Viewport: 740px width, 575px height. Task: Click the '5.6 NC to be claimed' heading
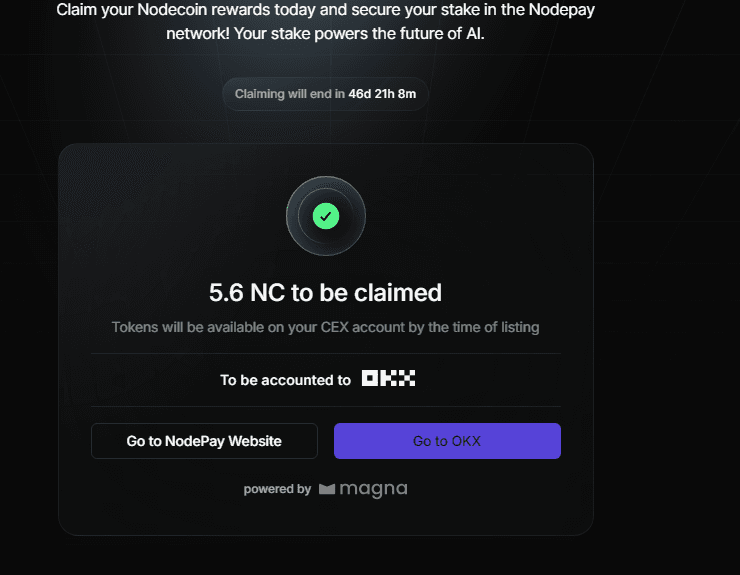[x=325, y=292]
